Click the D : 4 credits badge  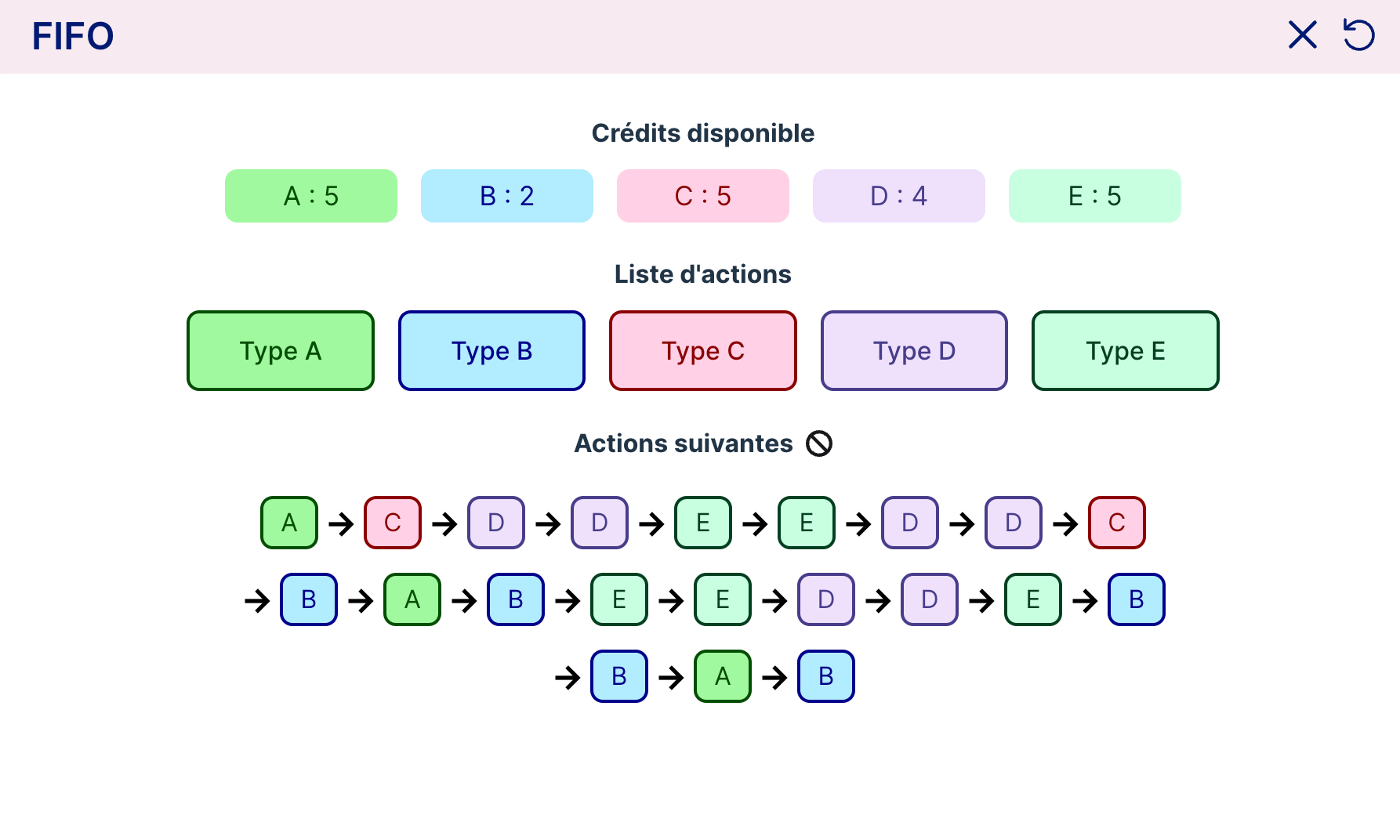899,196
